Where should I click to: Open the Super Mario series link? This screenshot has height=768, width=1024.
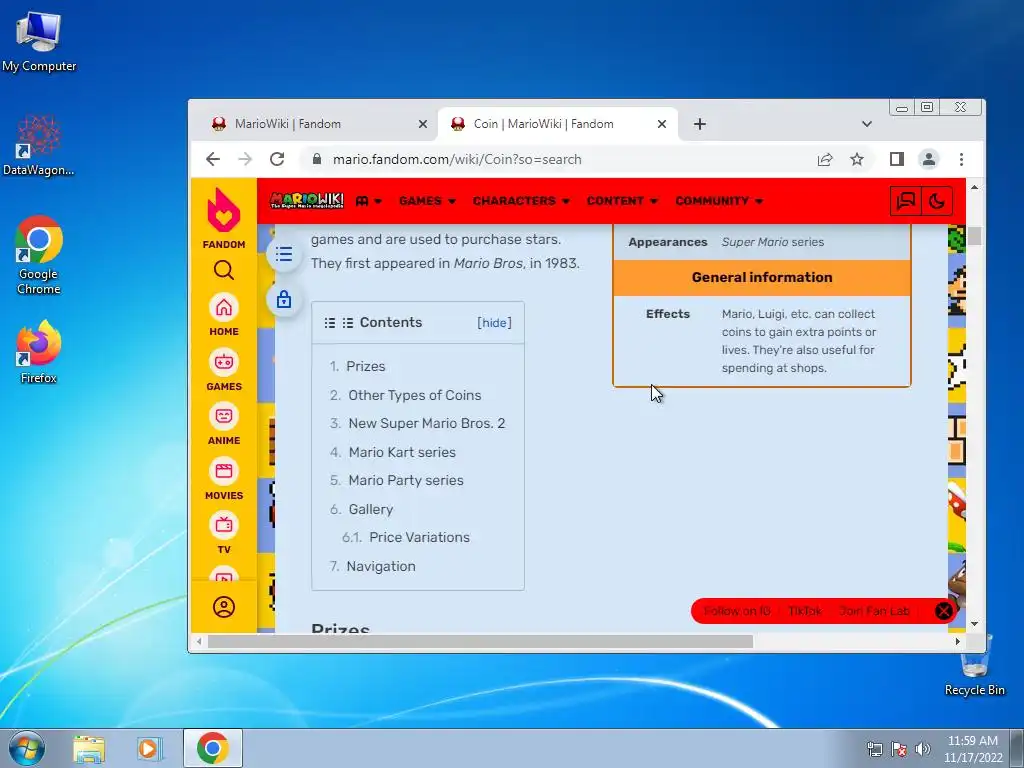click(773, 242)
